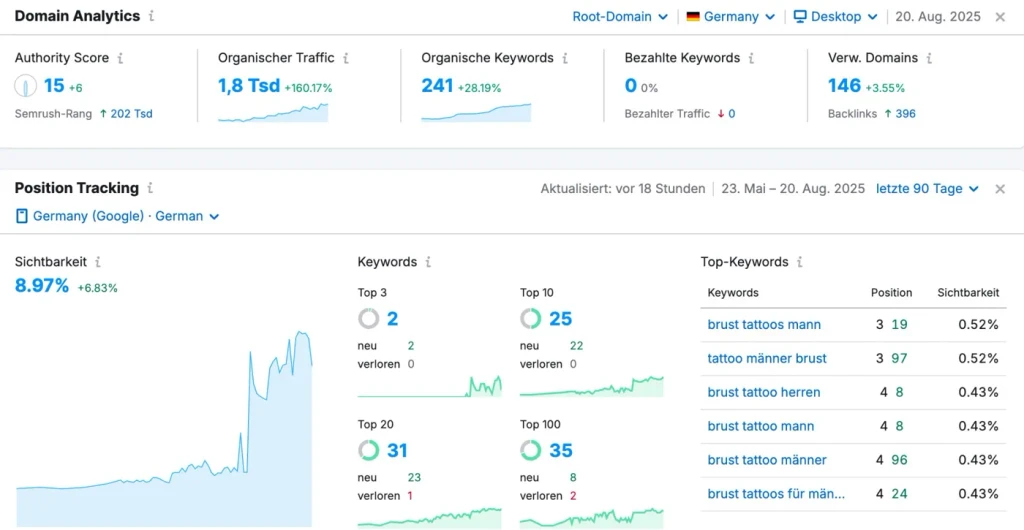Viewport: 1024px width, 530px height.
Task: Open keyword brust tattoos für män...
Action: pos(776,494)
